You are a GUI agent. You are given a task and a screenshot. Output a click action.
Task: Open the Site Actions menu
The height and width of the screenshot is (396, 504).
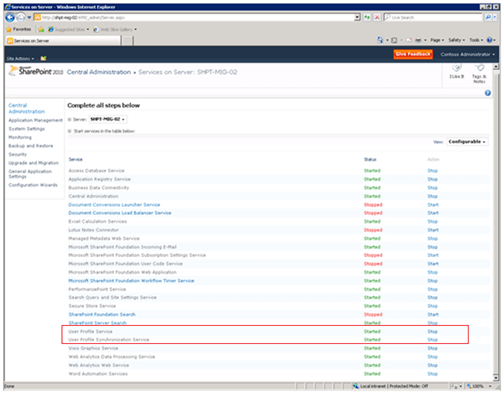(20, 59)
